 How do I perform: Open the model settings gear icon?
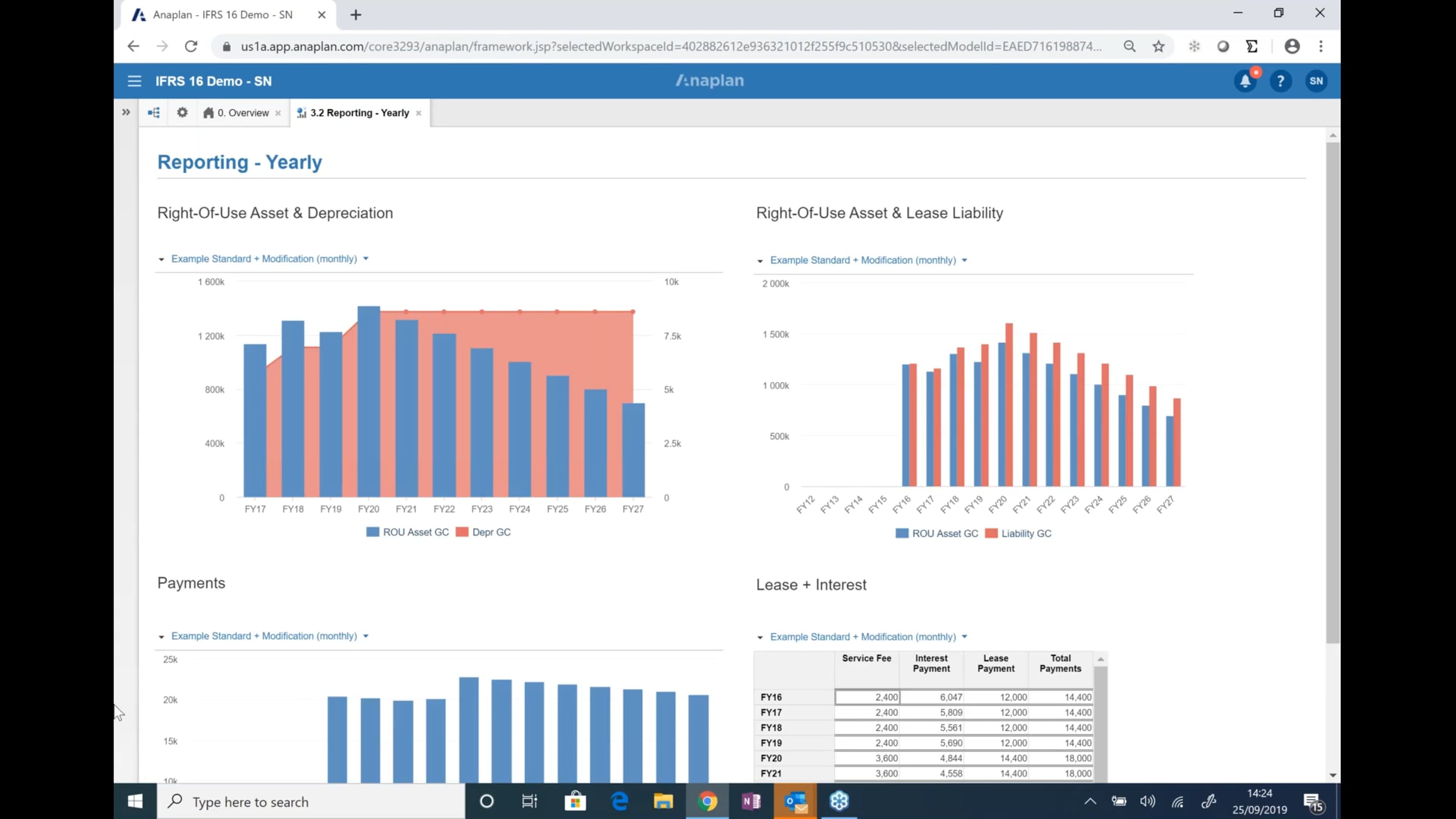point(182,113)
